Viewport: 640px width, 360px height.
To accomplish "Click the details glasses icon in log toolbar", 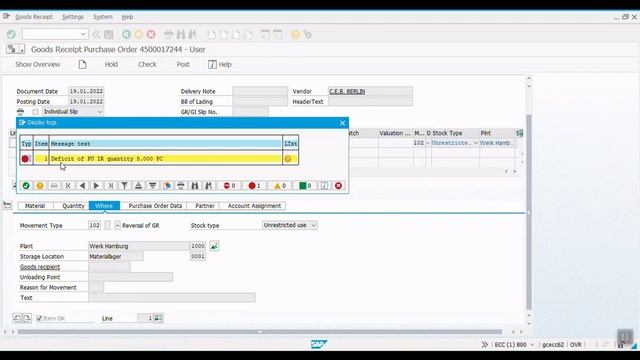I will [x=54, y=186].
